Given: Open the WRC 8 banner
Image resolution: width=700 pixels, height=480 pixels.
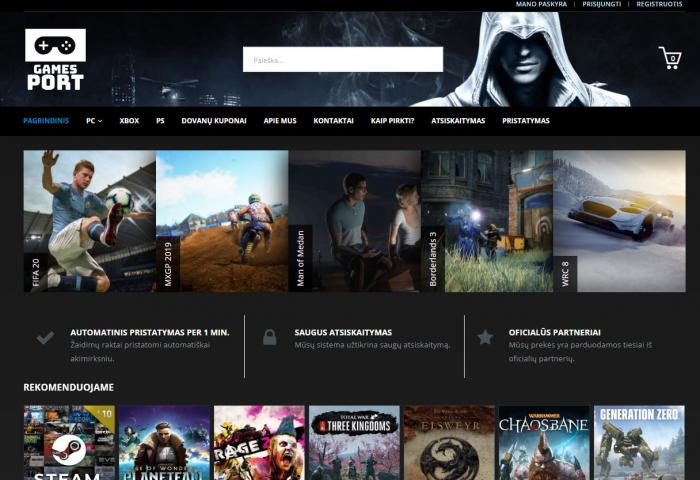Looking at the screenshot, I should pos(619,221).
